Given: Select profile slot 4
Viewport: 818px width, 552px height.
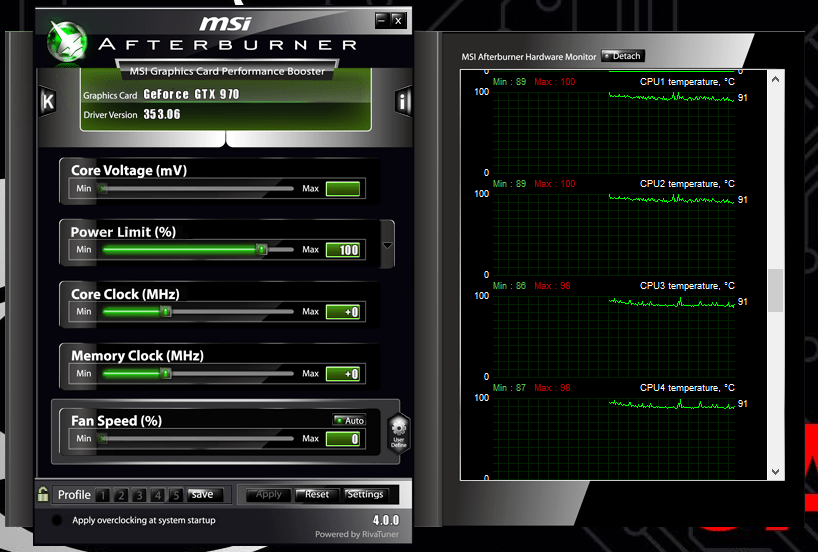Looking at the screenshot, I should (x=157, y=495).
